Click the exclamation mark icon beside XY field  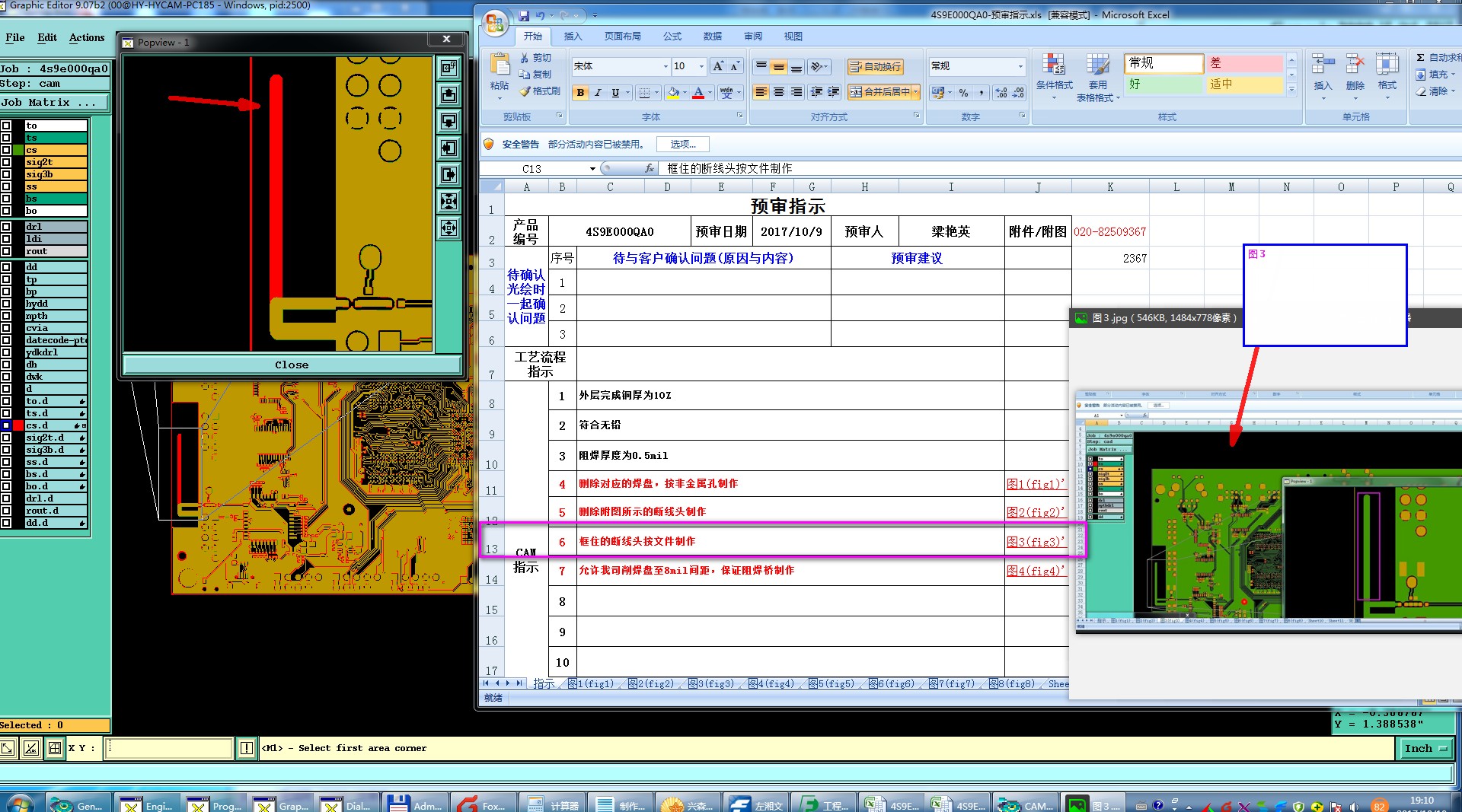point(247,748)
